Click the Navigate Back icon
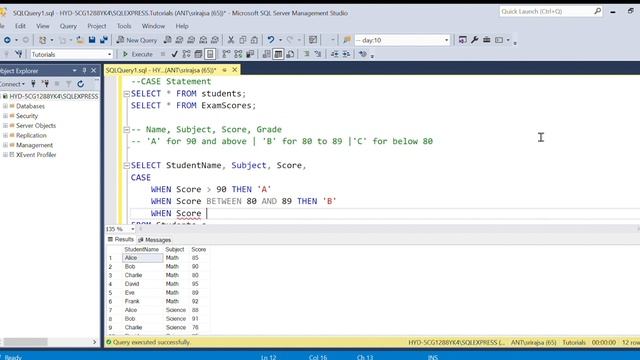The height and width of the screenshot is (360, 640). [x=7, y=40]
